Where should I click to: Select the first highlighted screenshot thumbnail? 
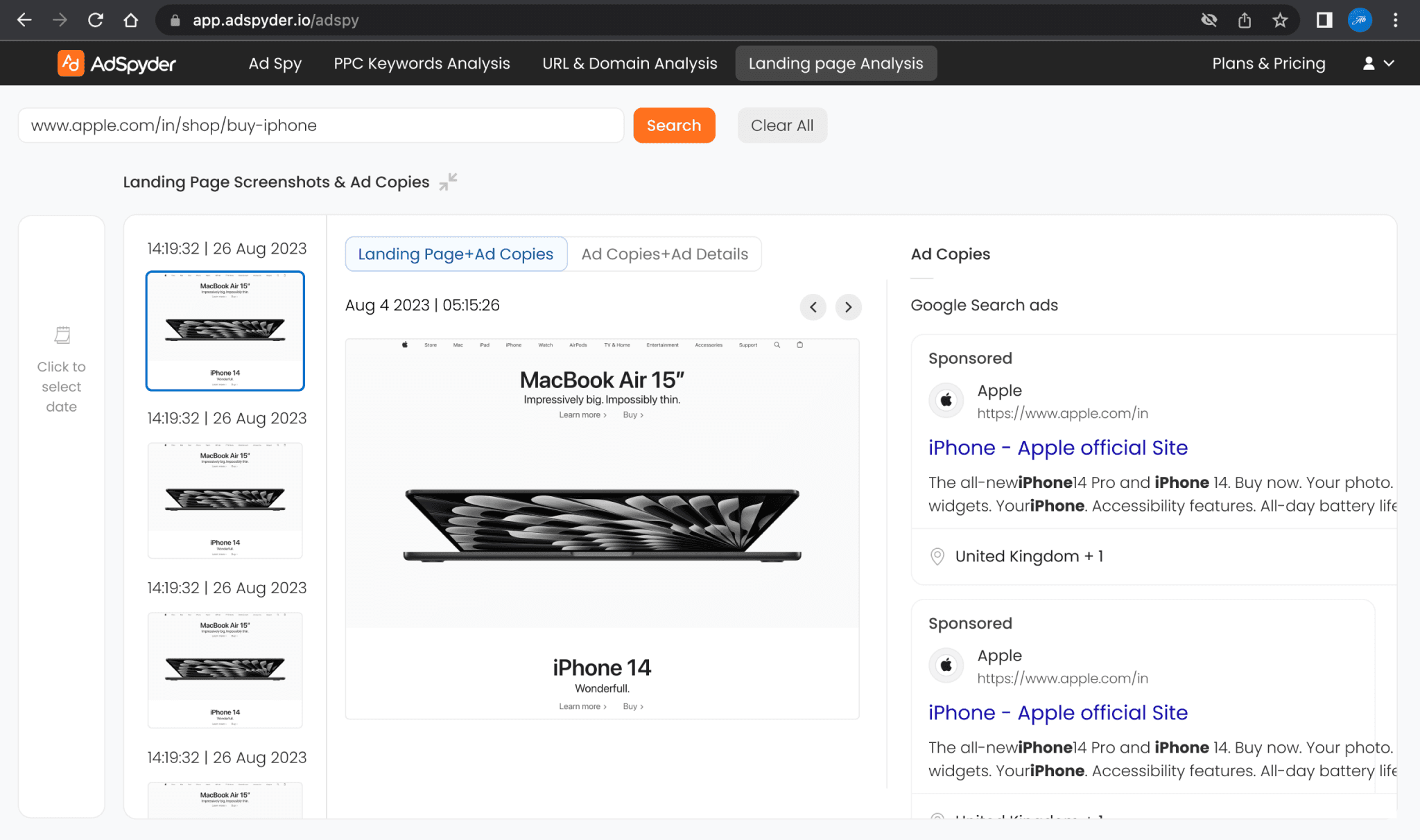point(225,331)
